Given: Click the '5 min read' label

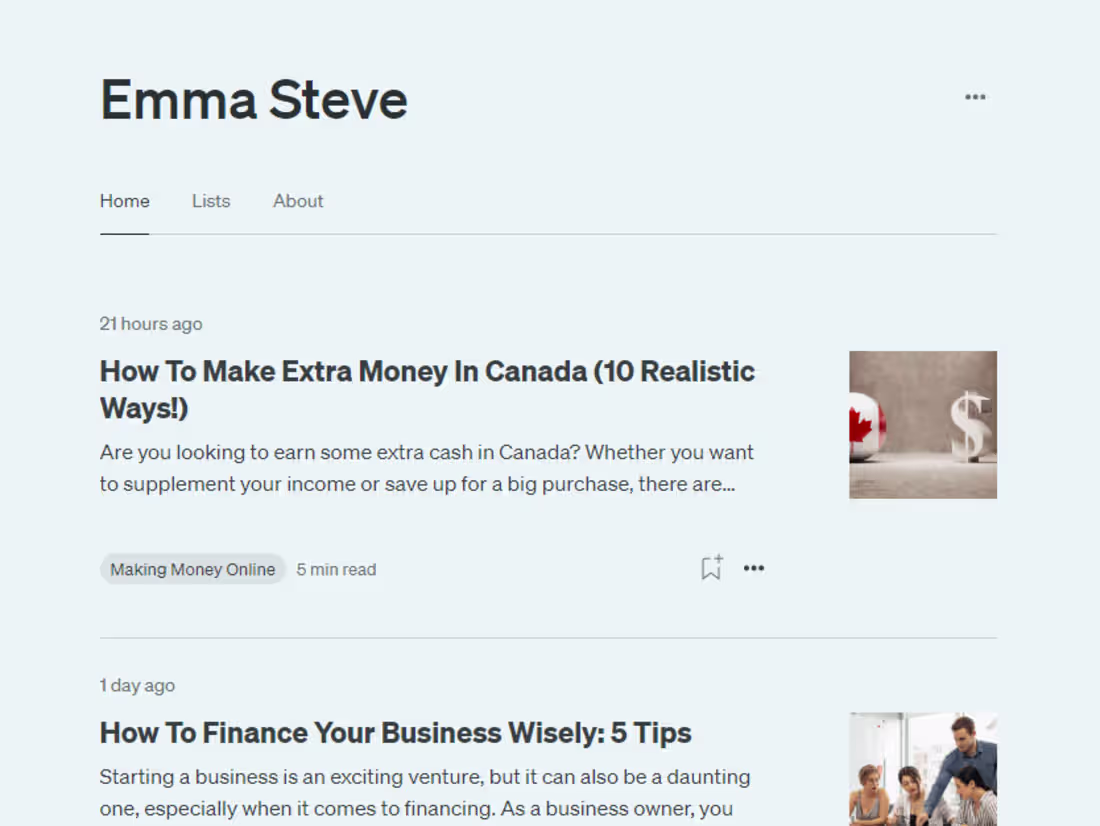Looking at the screenshot, I should click(x=336, y=569).
